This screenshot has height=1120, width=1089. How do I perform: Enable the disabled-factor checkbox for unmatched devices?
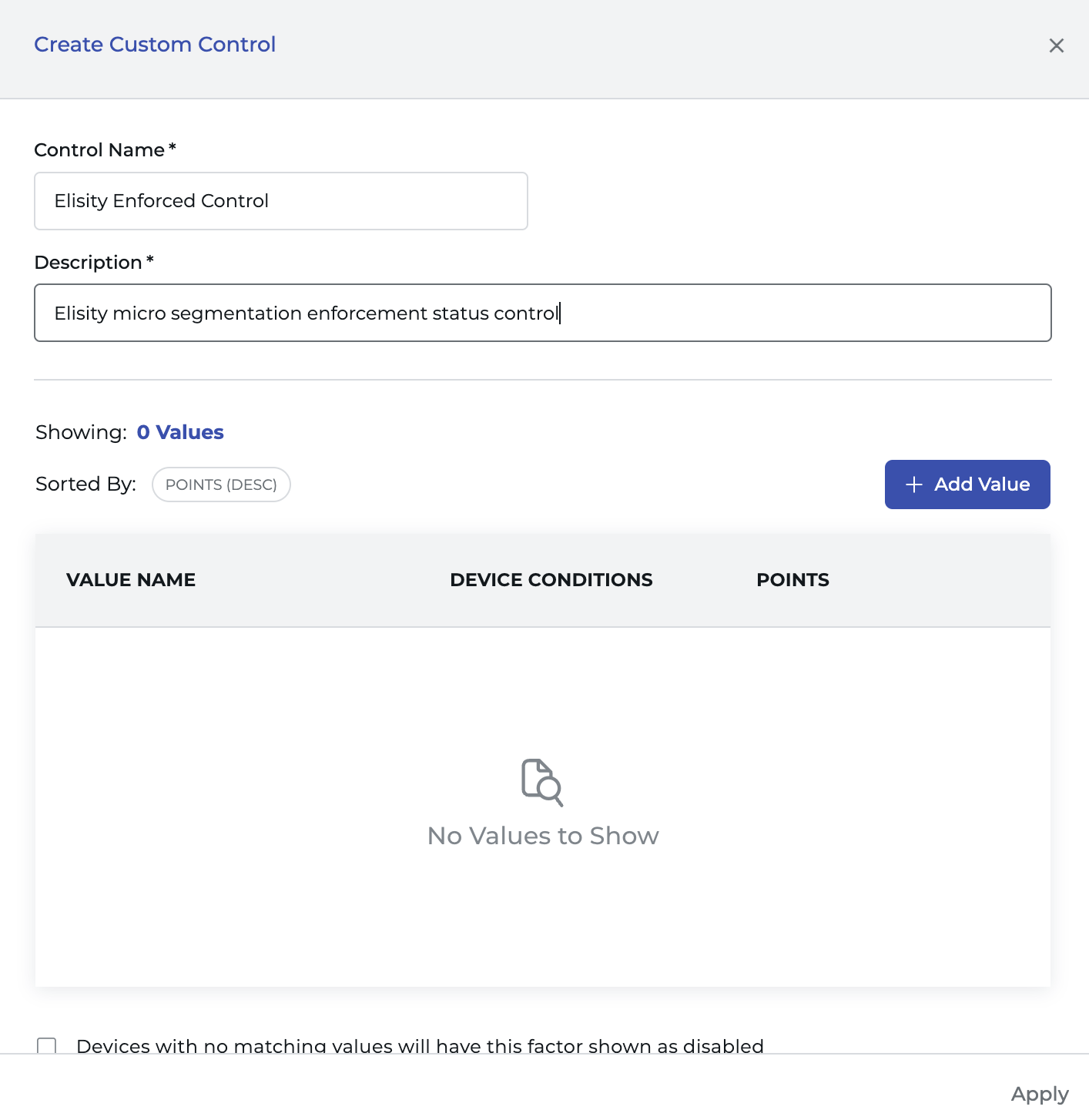pyautogui.click(x=47, y=1045)
